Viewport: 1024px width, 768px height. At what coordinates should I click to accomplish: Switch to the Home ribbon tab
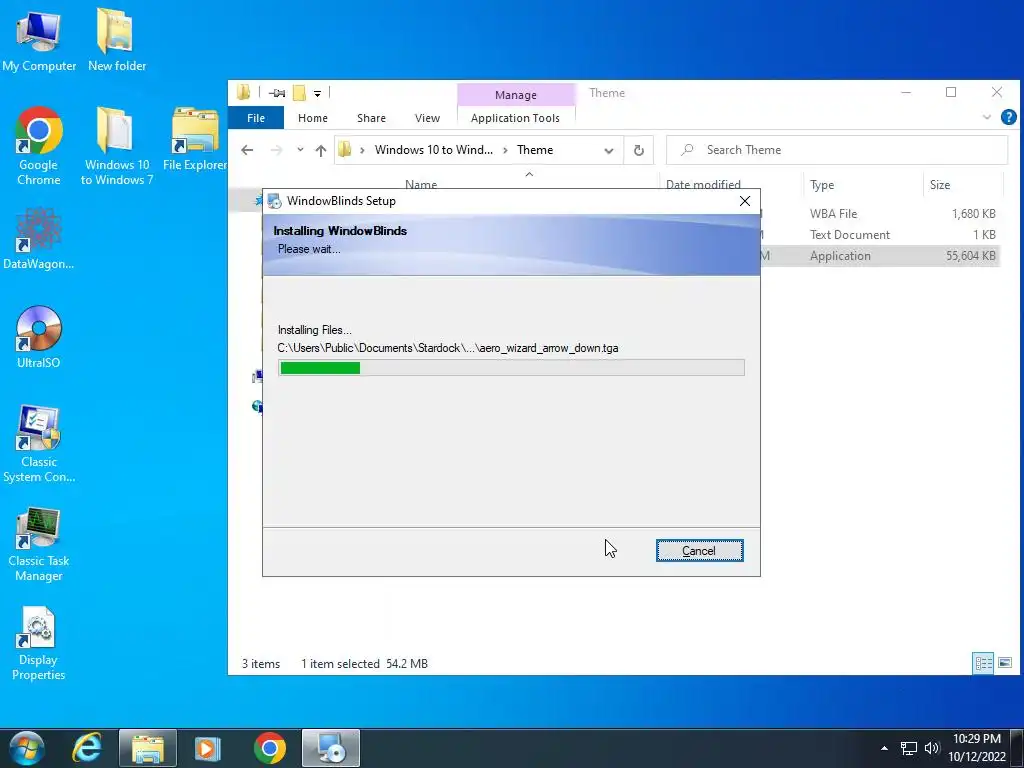(313, 118)
